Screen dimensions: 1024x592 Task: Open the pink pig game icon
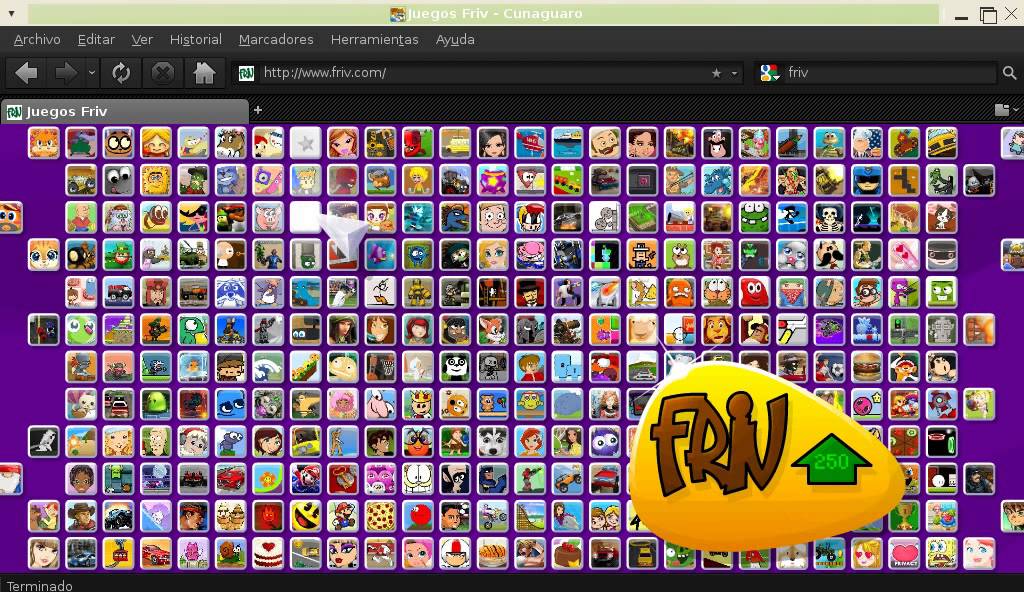[268, 218]
